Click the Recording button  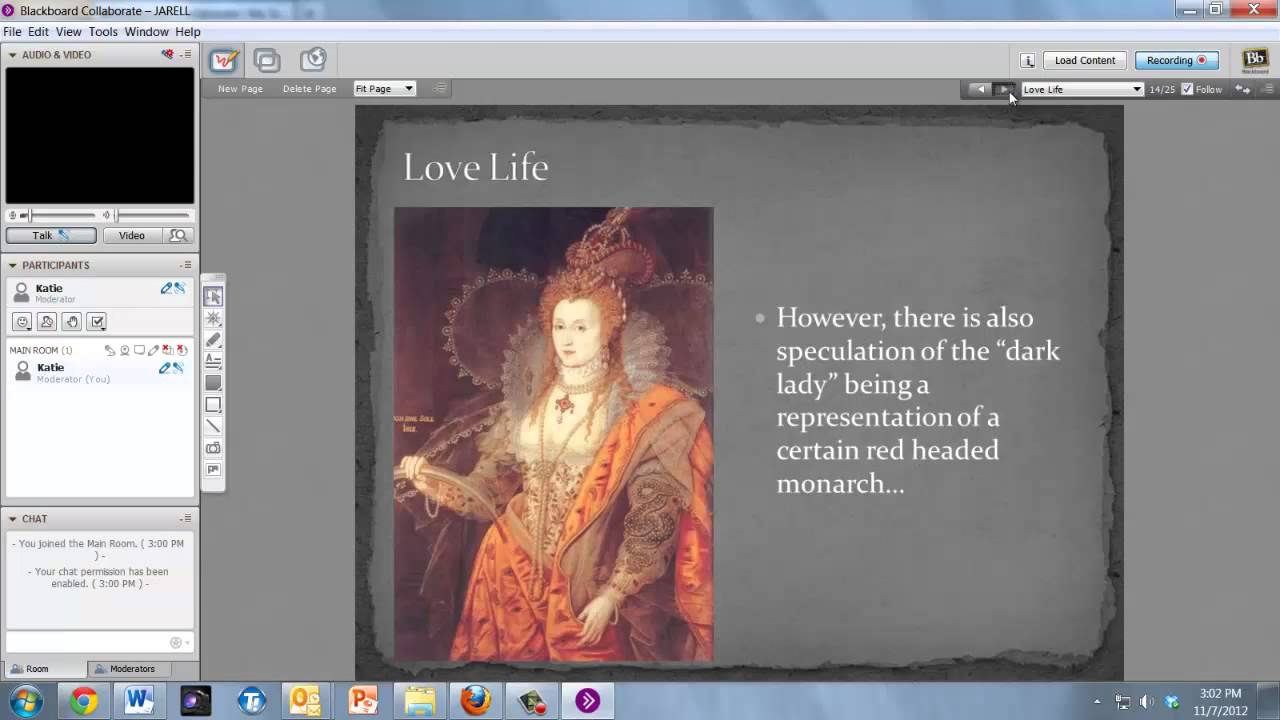tap(1177, 60)
